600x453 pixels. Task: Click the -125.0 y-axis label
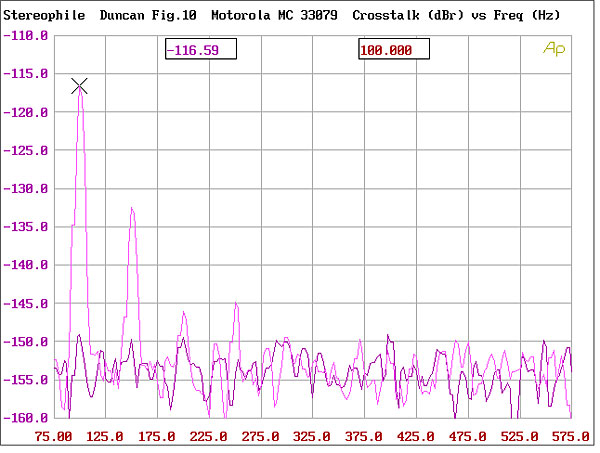tap(26, 151)
